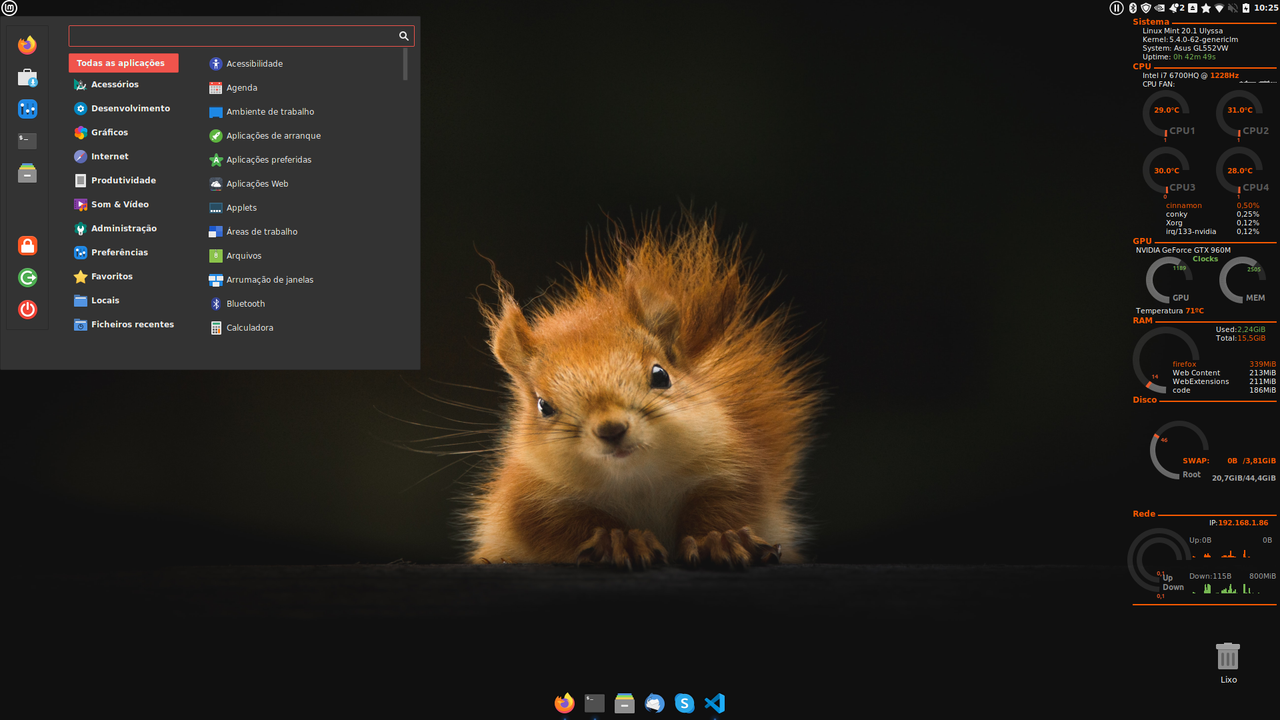
Task: Click the green Log Out icon
Action: pos(27,277)
